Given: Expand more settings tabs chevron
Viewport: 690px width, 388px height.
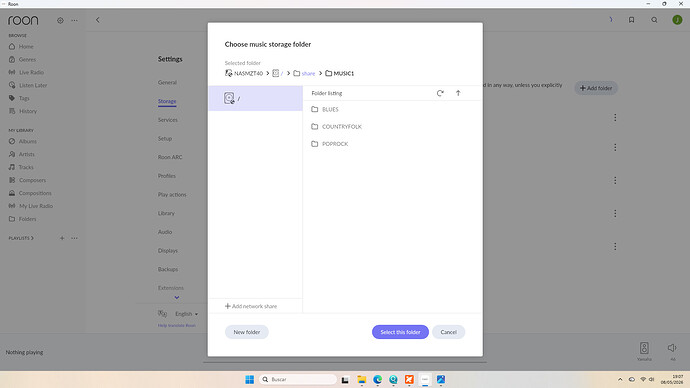Looking at the screenshot, I should (x=176, y=298).
